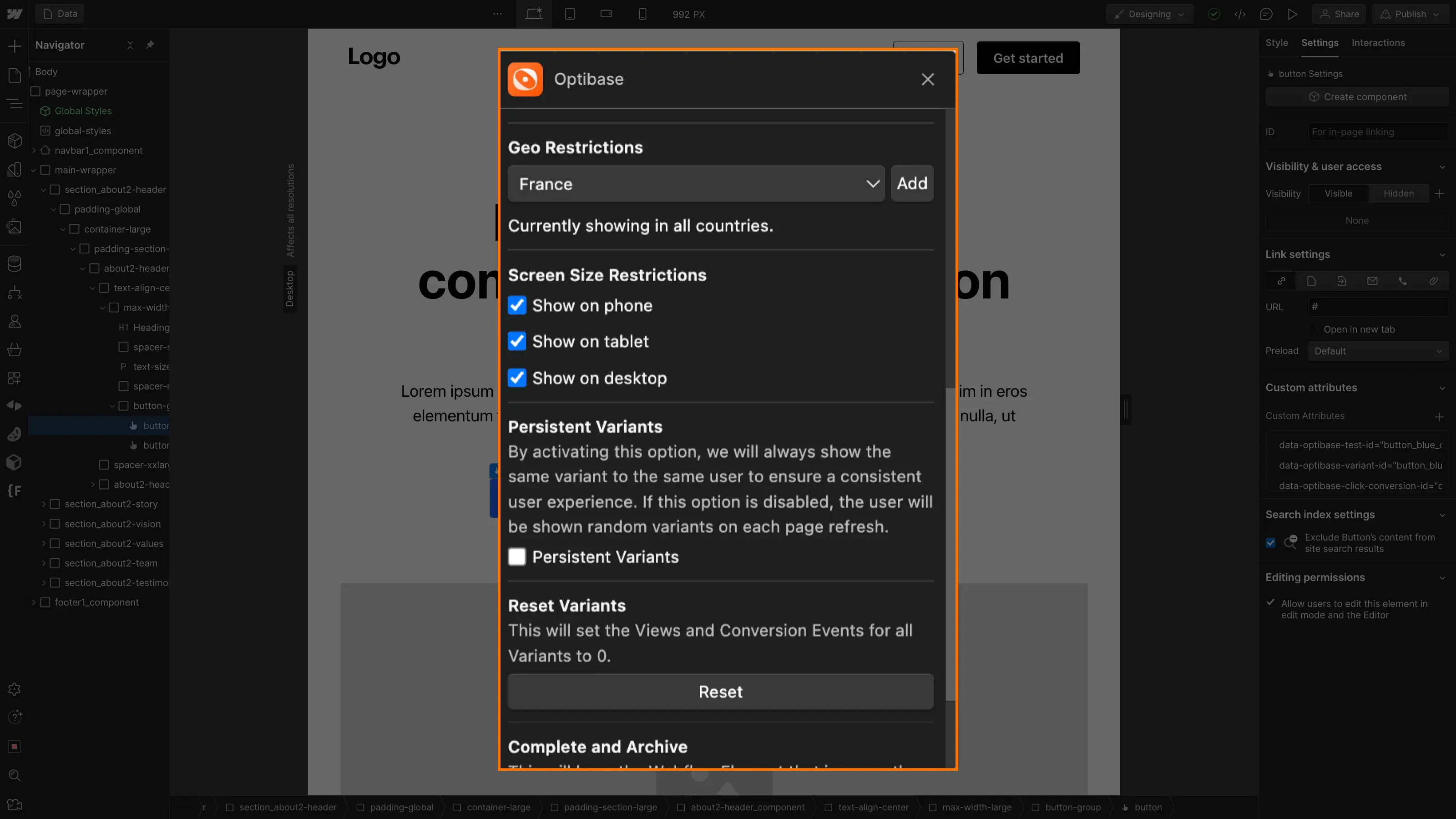Viewport: 1456px width, 819px height.
Task: Click the component icon in navigator toolbar
Action: [x=14, y=140]
